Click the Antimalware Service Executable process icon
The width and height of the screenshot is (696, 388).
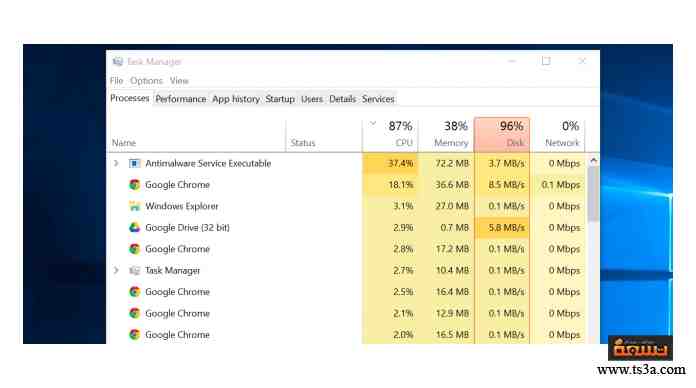(134, 163)
